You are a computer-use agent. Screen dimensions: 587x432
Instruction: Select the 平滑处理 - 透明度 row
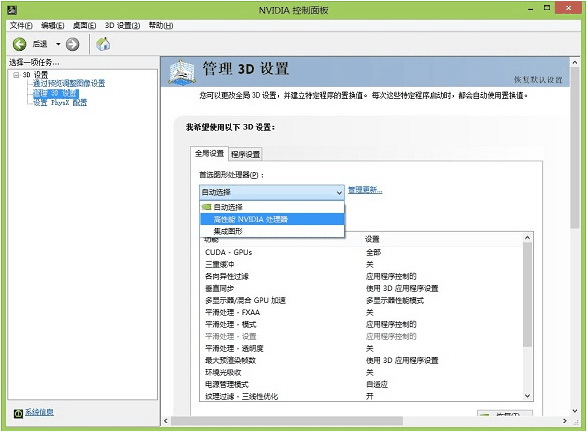click(361, 348)
